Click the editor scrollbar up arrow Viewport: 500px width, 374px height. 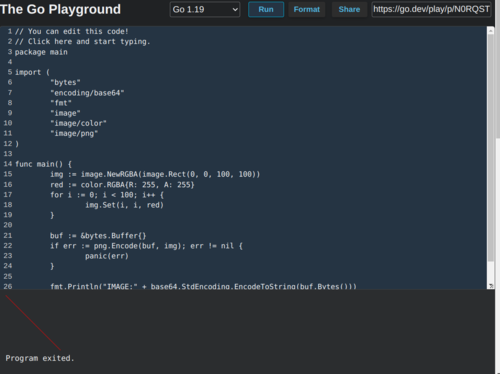coord(490,31)
